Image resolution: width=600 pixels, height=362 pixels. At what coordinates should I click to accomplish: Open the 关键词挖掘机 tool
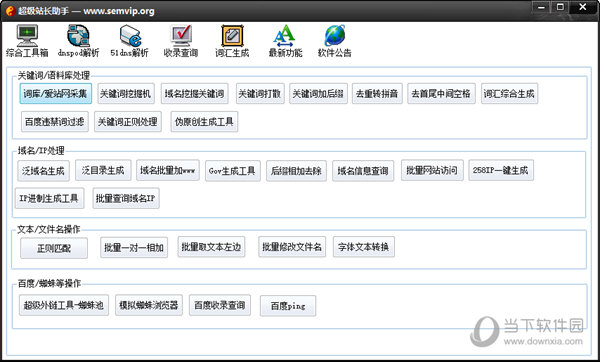(x=126, y=94)
